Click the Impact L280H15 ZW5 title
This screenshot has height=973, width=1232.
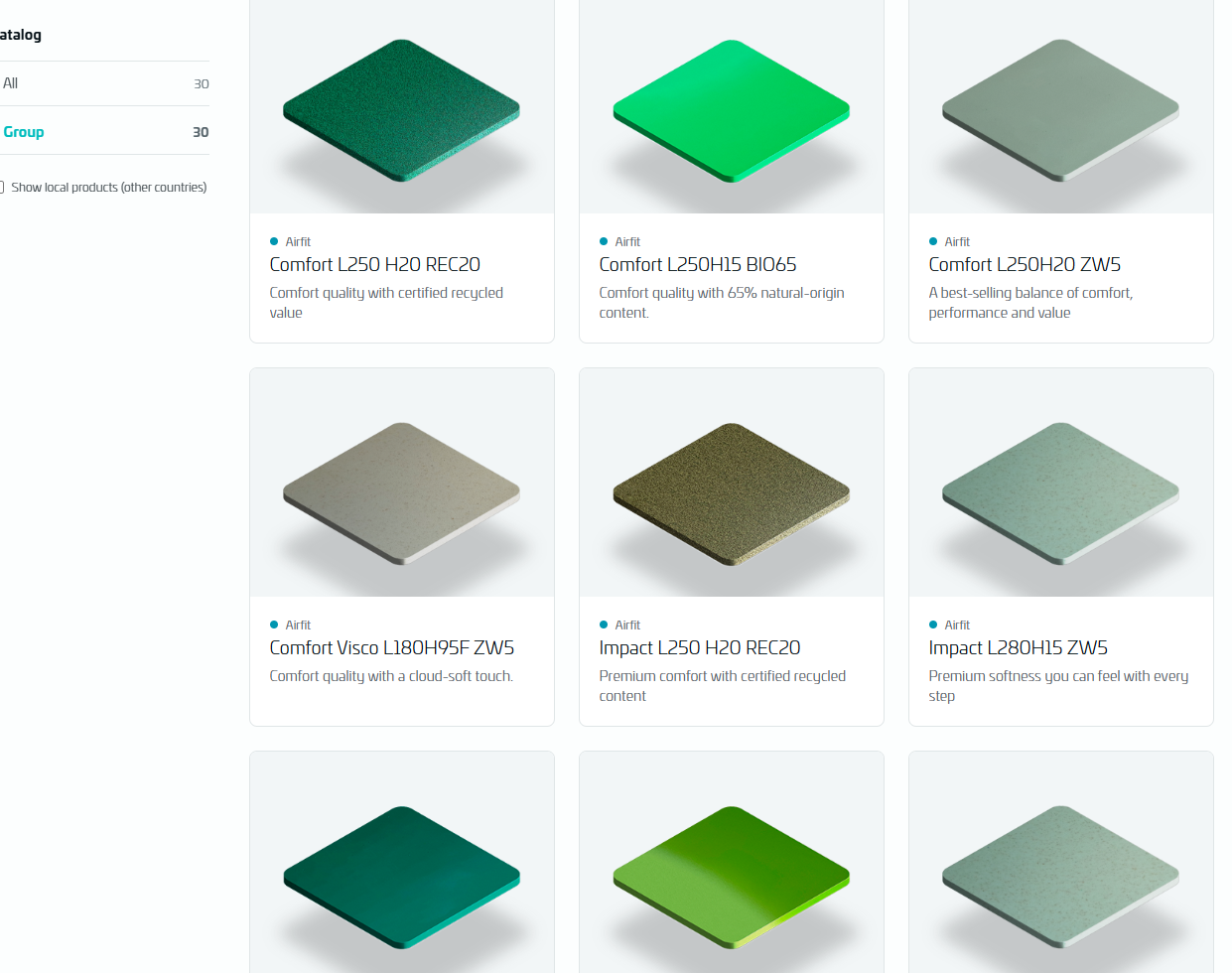(1019, 647)
